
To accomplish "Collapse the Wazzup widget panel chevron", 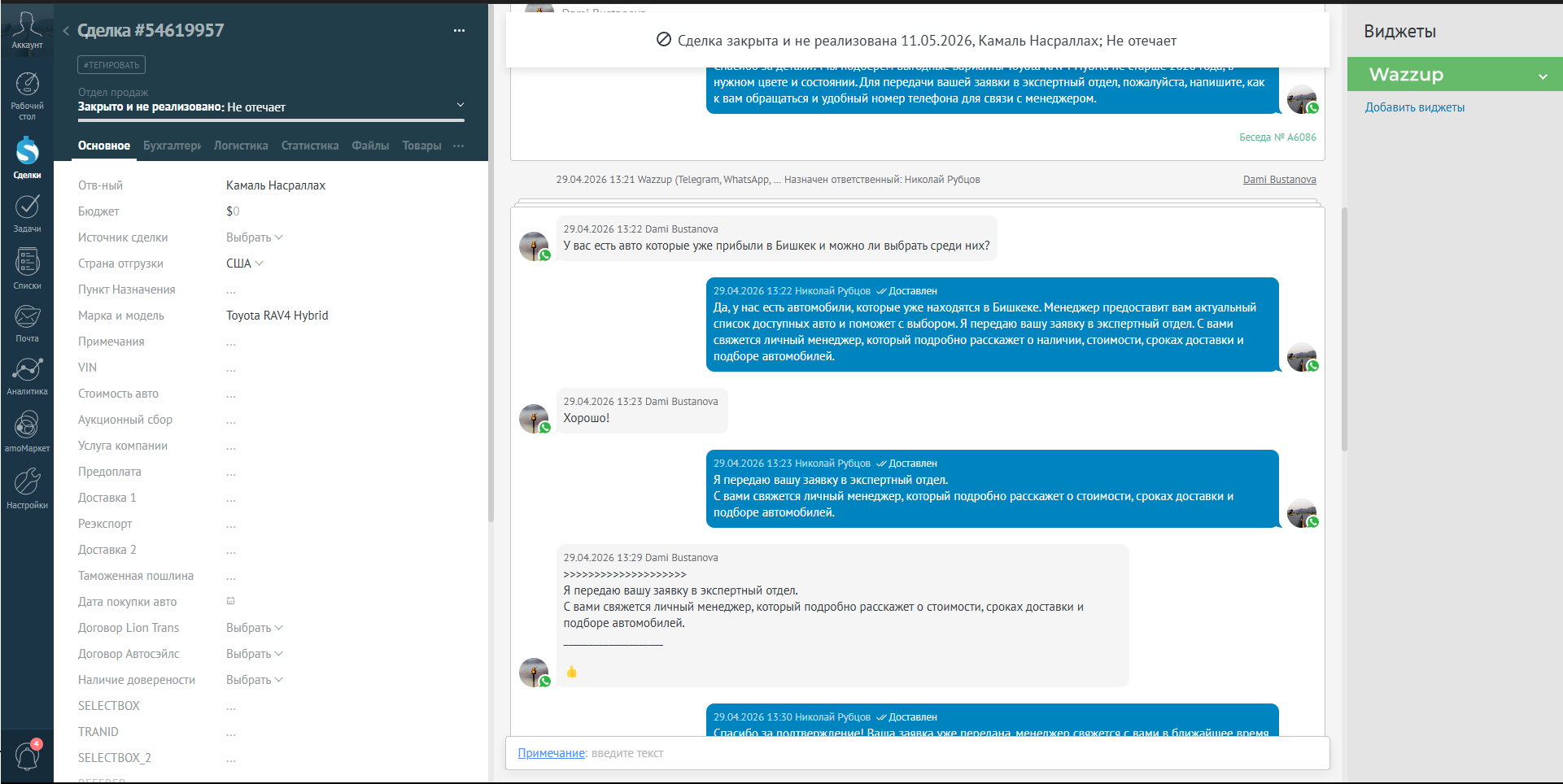I will (x=1543, y=76).
